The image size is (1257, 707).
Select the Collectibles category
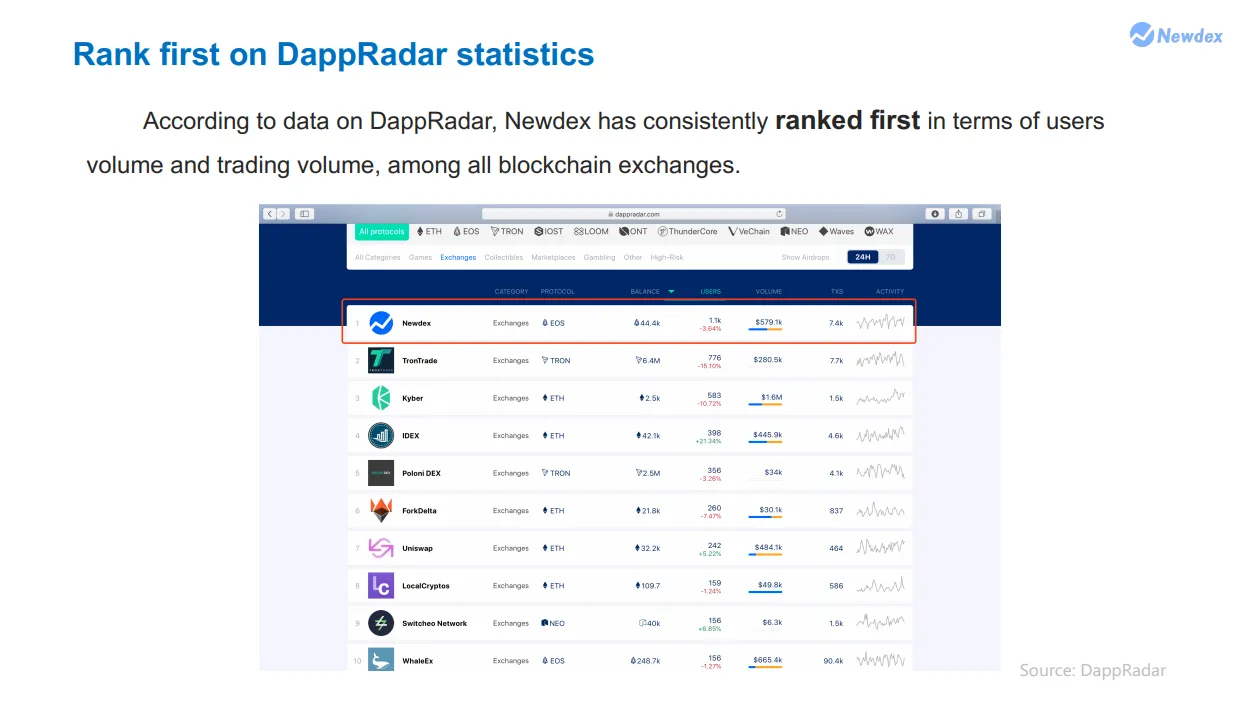(504, 258)
